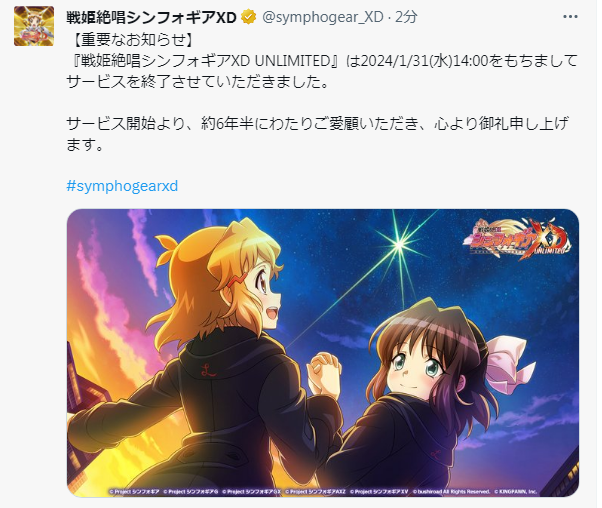The width and height of the screenshot is (602, 508).
Task: Open the three-dot more options menu
Action: [570, 17]
